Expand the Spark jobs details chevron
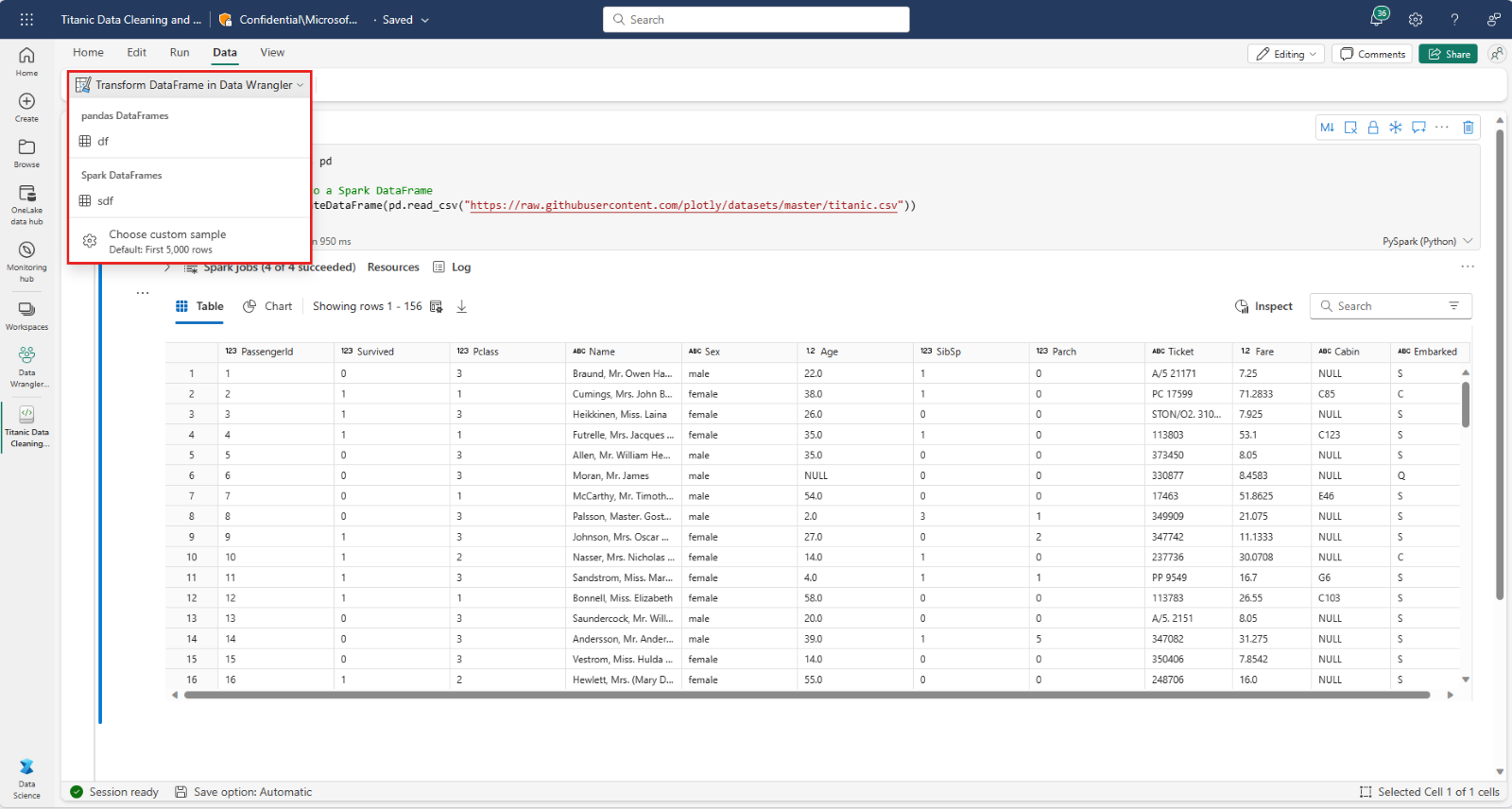Viewport: 1512px width, 809px height. coord(168,267)
